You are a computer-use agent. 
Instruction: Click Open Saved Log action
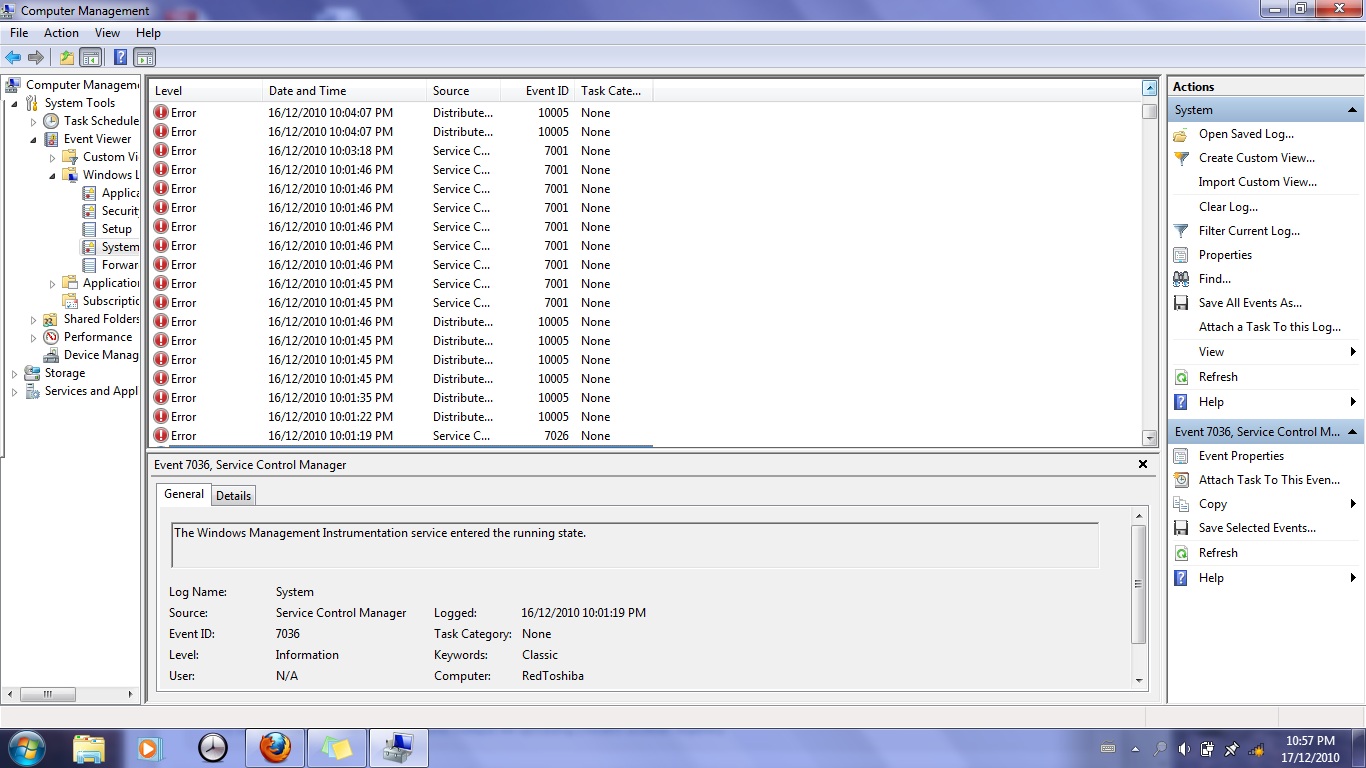tap(1246, 134)
